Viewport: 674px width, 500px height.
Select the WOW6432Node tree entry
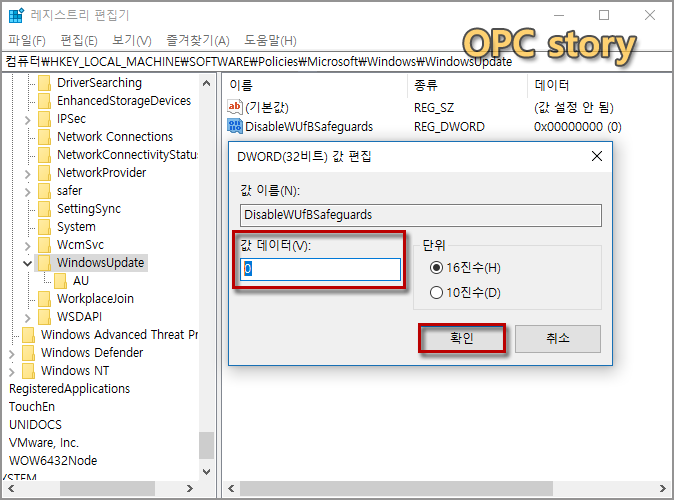click(x=53, y=461)
